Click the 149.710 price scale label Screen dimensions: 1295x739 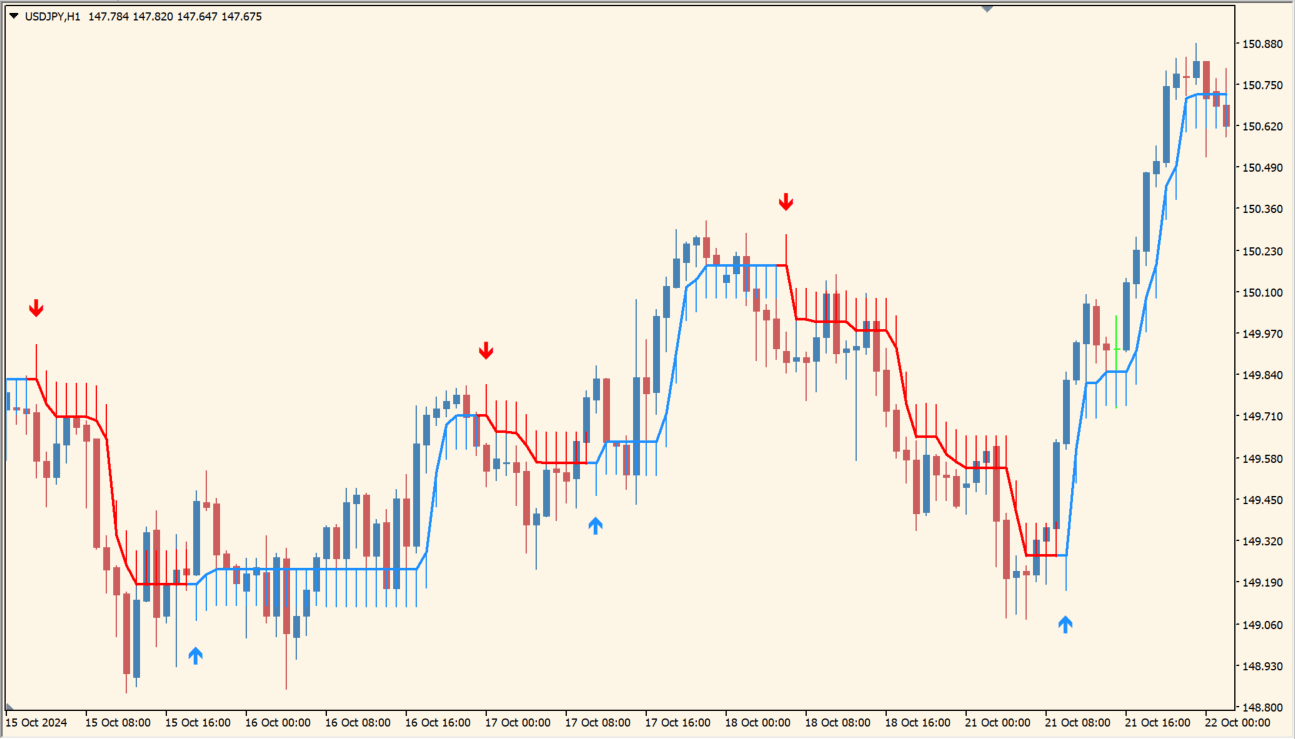tap(1262, 417)
